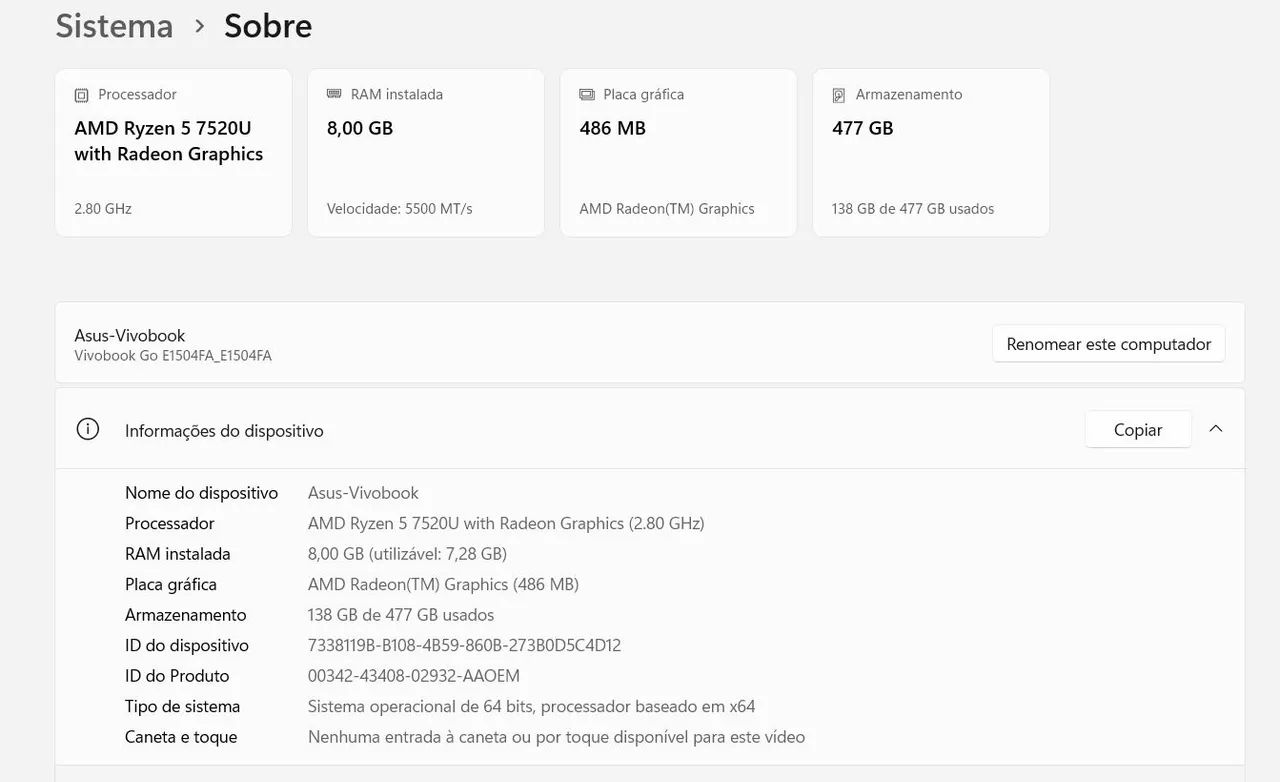1280x782 pixels.
Task: Click Vivobook Go E1504FA_E1504FA model text
Action: 173,356
